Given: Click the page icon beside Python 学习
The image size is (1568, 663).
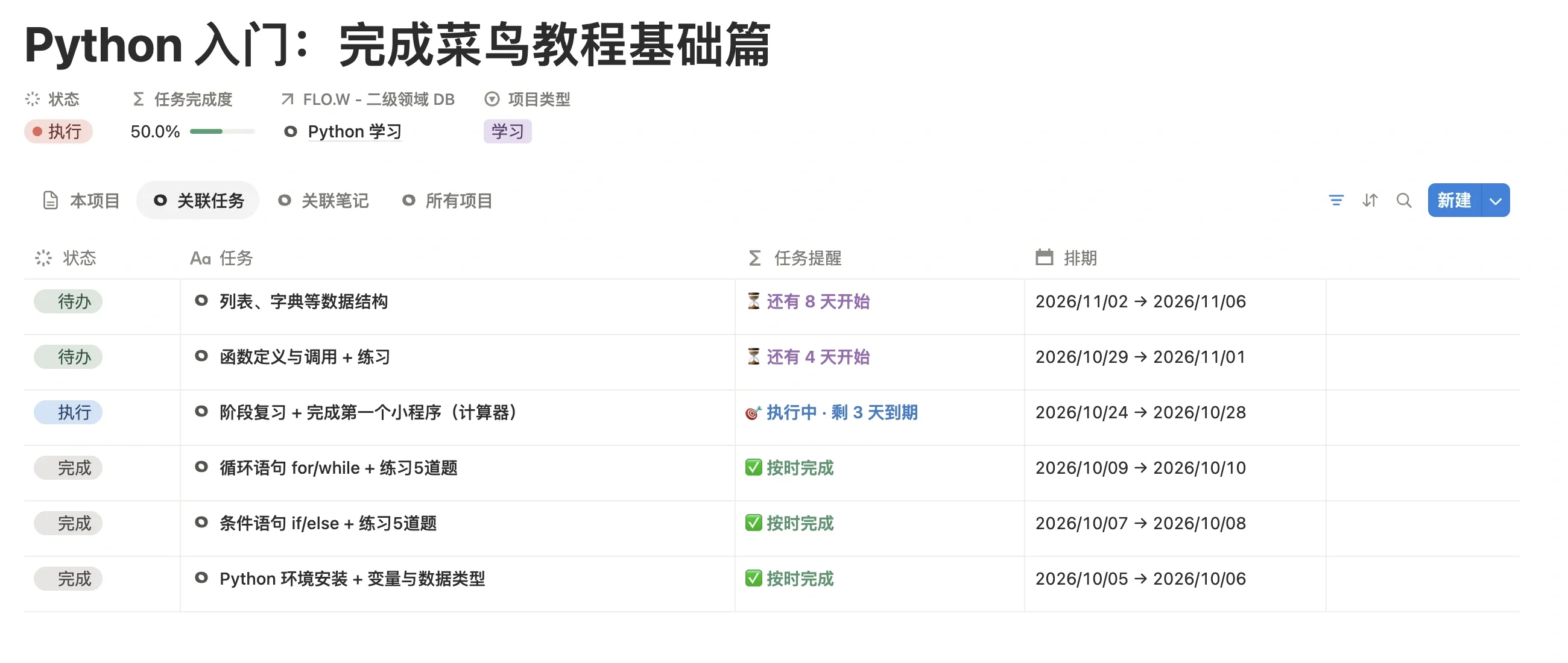Looking at the screenshot, I should point(291,131).
